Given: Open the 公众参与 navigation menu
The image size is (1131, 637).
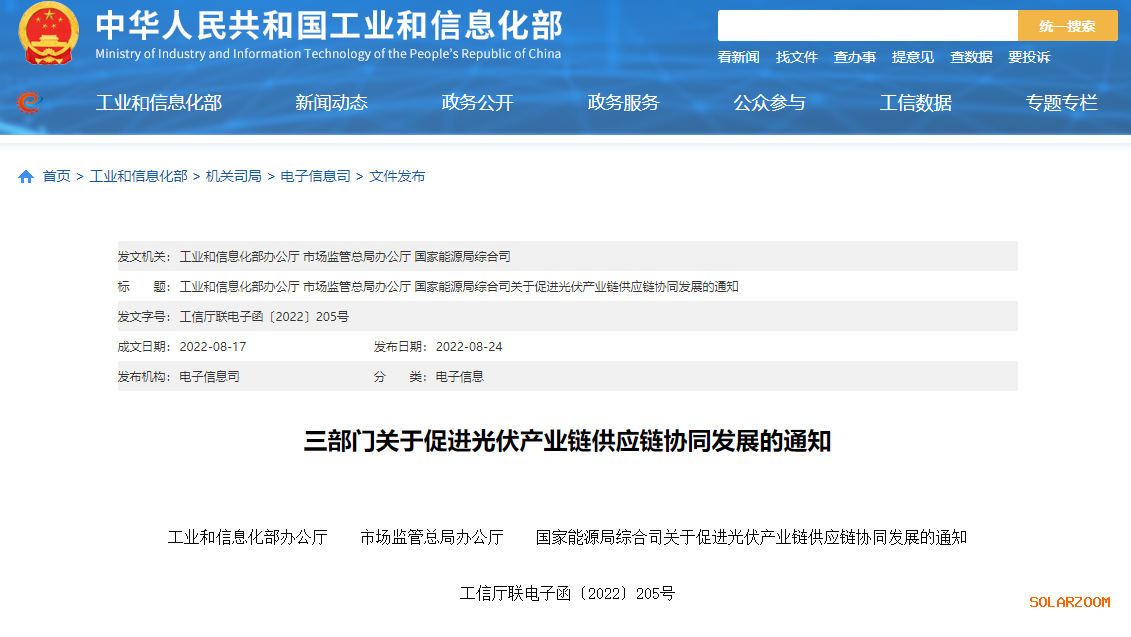Looking at the screenshot, I should 769,102.
